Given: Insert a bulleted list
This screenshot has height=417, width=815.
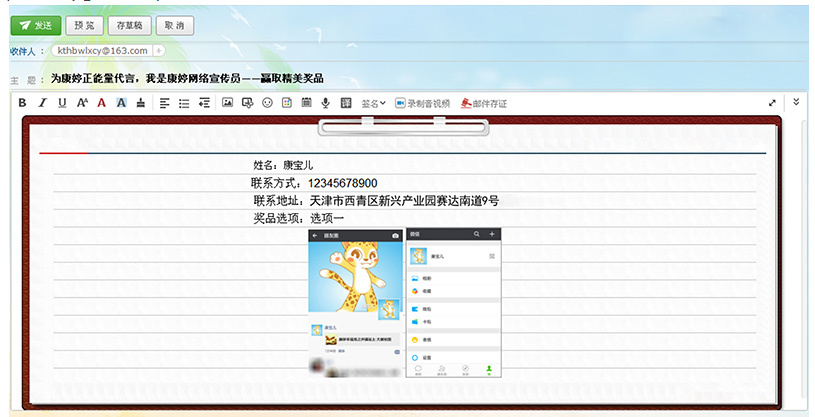Looking at the screenshot, I should (x=184, y=103).
